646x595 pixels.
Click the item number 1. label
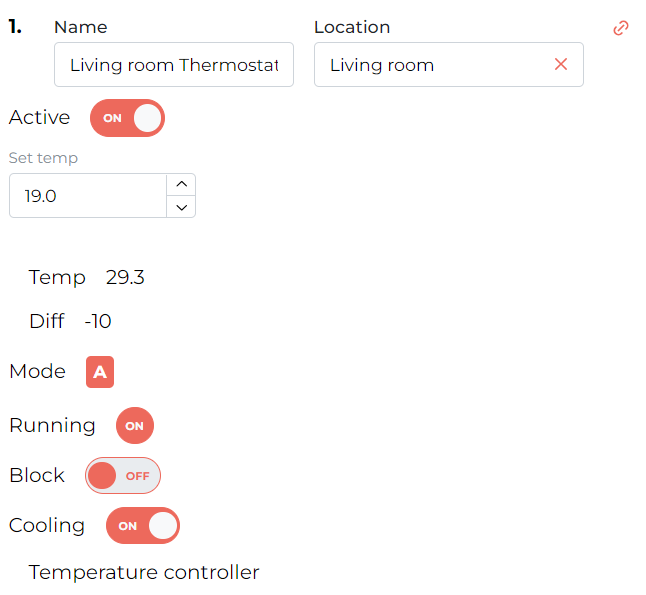coord(15,27)
